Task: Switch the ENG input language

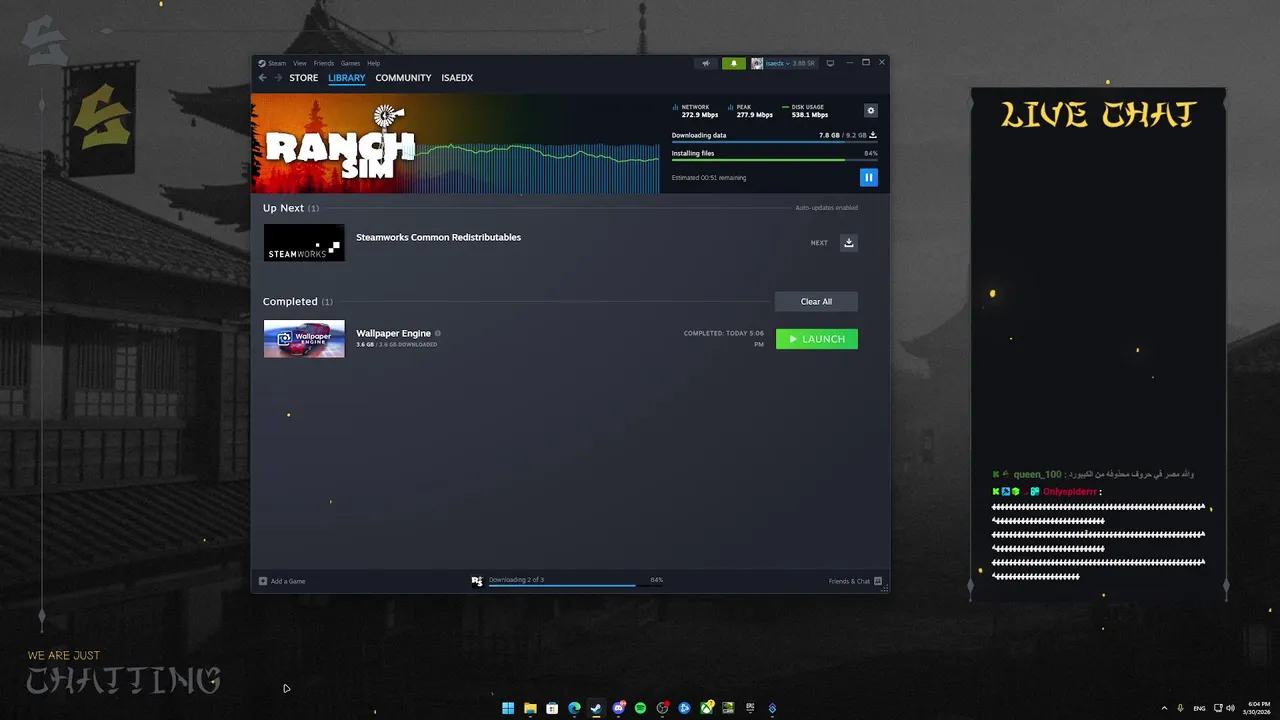Action: [x=1199, y=708]
